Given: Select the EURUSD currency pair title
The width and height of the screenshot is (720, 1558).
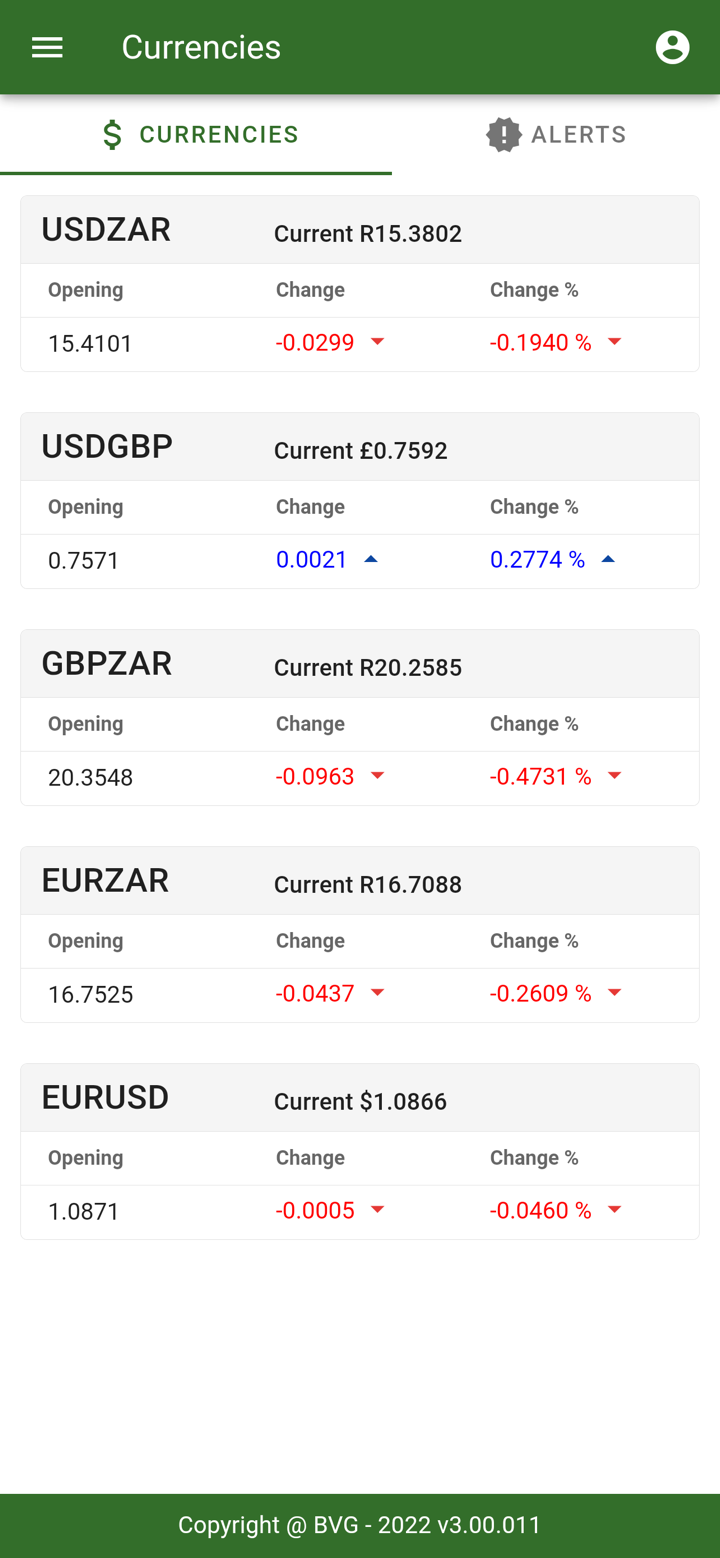Looking at the screenshot, I should pos(105,1098).
